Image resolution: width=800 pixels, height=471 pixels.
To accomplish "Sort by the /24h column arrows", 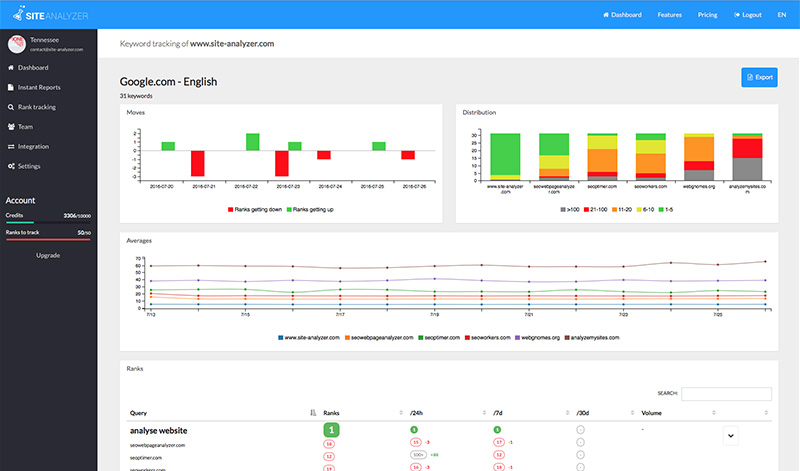I will pos(484,413).
